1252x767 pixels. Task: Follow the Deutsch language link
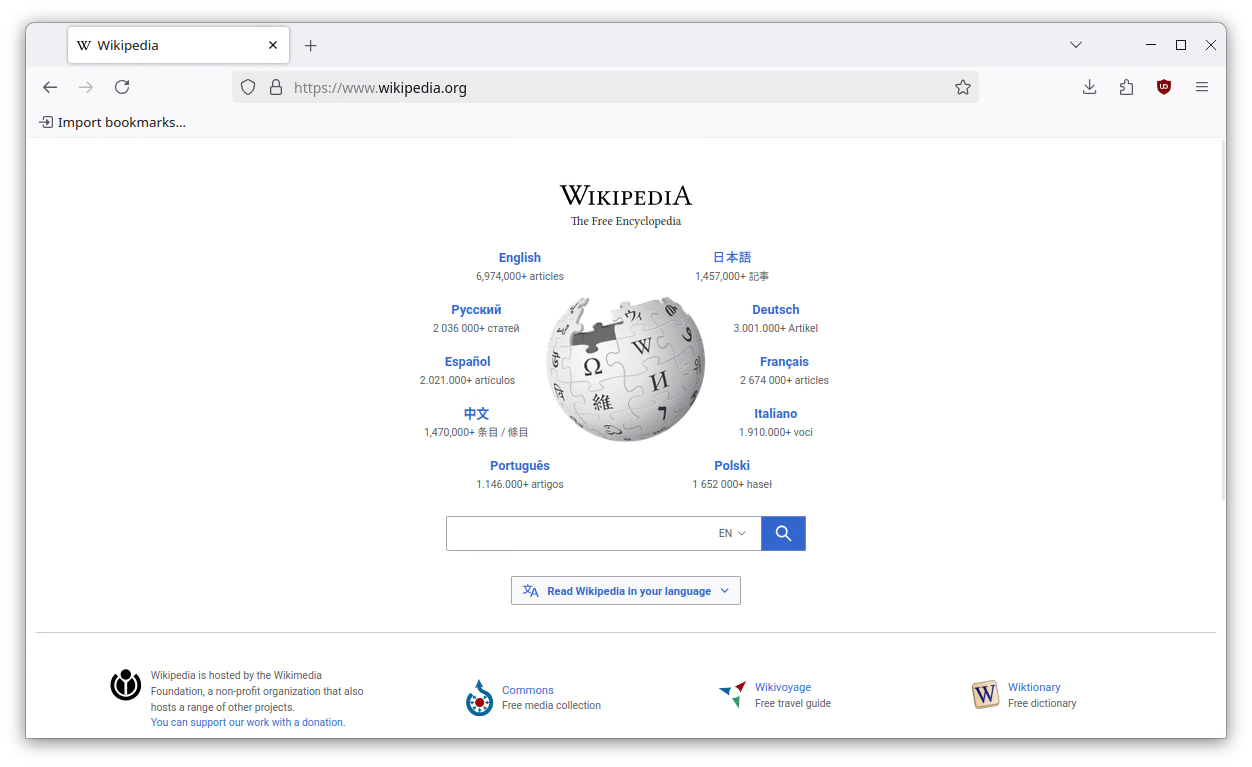pyautogui.click(x=776, y=310)
